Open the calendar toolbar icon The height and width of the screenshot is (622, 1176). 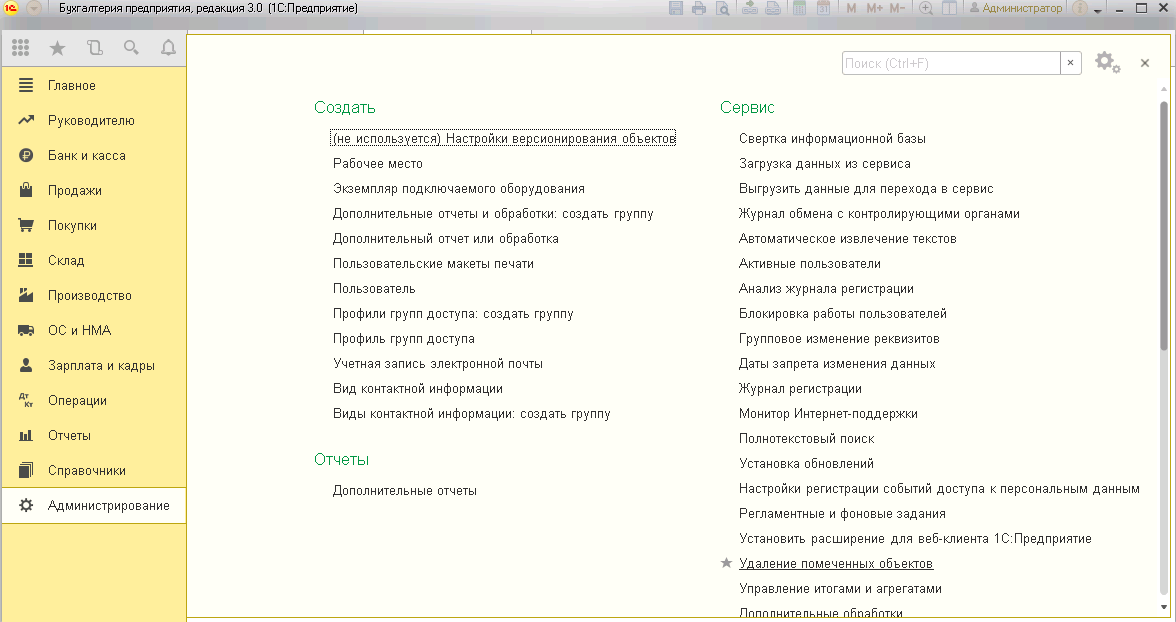pyautogui.click(x=824, y=8)
